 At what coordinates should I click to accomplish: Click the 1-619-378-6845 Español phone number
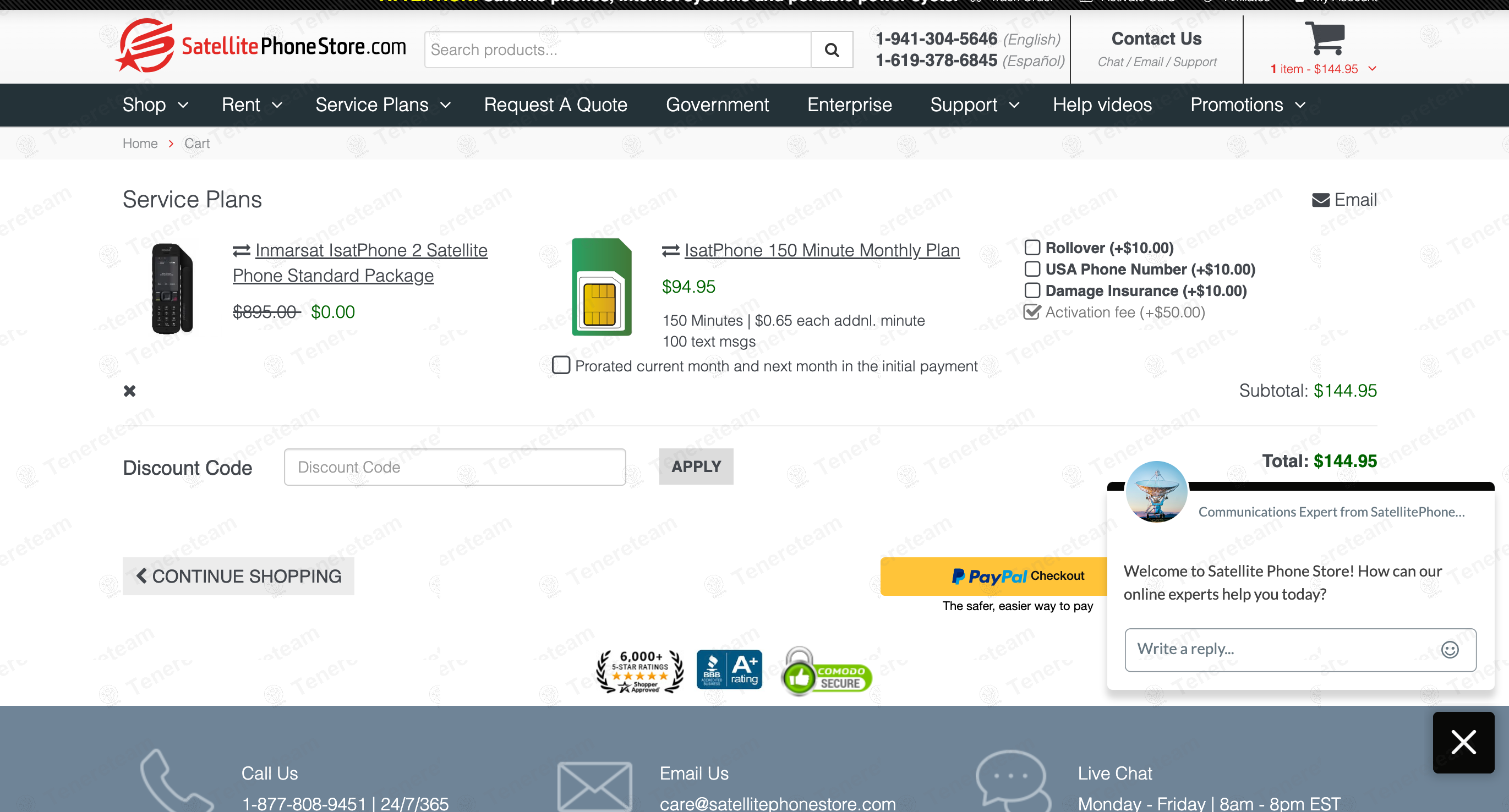tap(936, 61)
